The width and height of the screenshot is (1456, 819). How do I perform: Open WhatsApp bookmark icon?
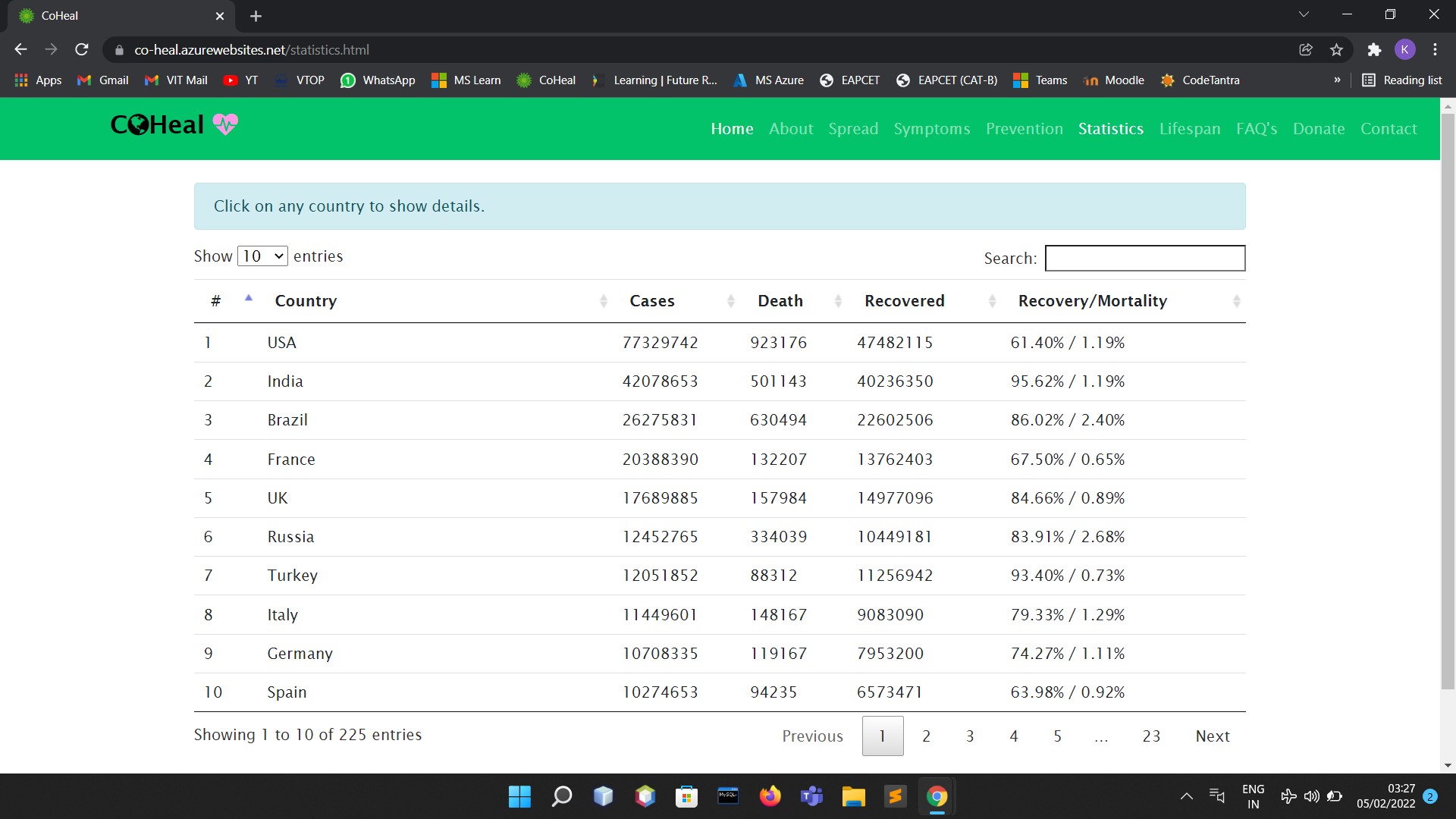tap(348, 80)
